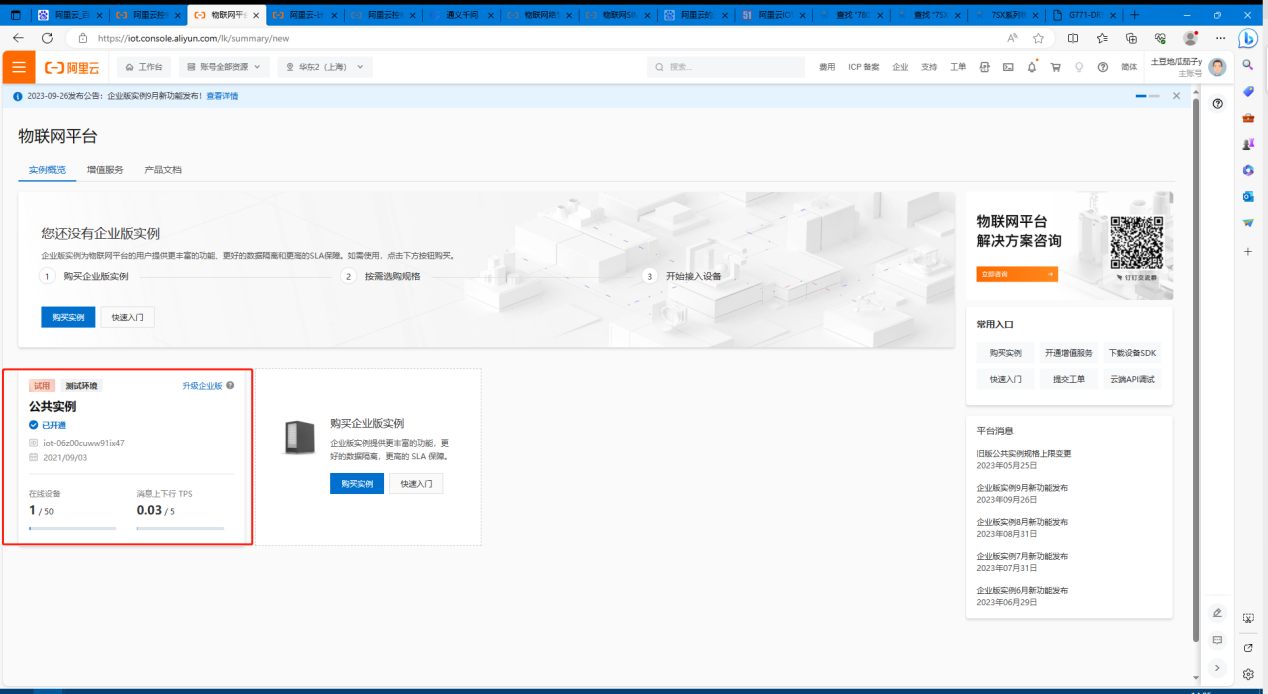The width and height of the screenshot is (1268, 694).
Task: Open the Edge sidebar search icon
Action: pos(1248,65)
